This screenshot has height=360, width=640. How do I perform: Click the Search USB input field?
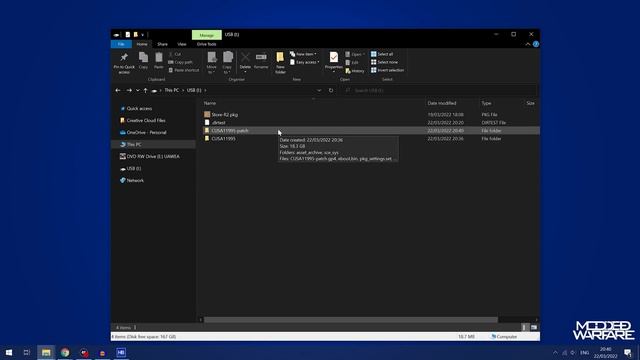pyautogui.click(x=439, y=90)
